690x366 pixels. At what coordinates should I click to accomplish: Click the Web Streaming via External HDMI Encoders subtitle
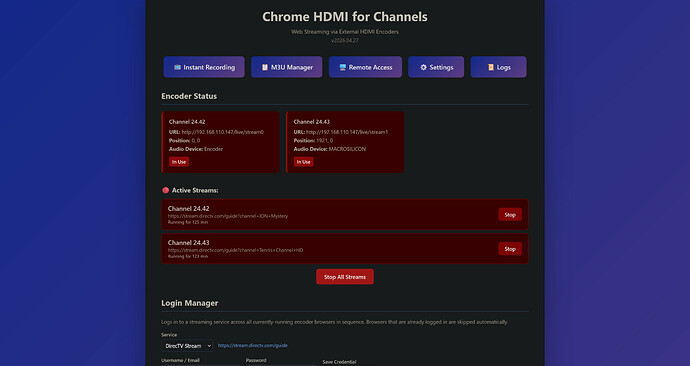pos(345,32)
